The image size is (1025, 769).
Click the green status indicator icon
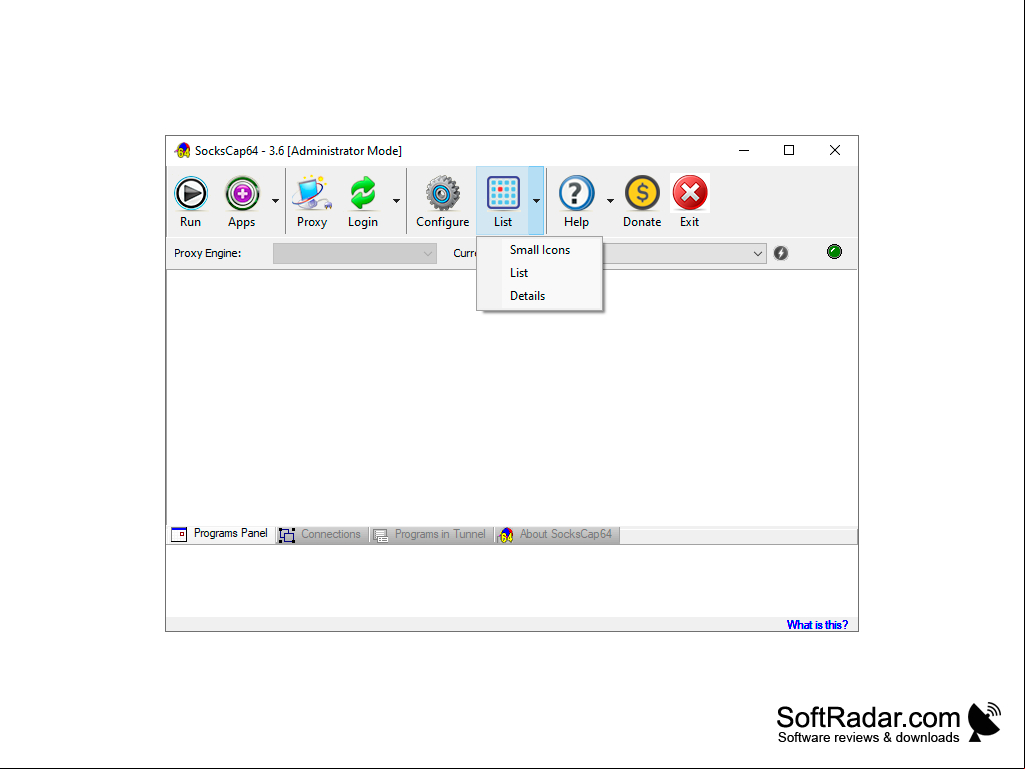tap(834, 252)
